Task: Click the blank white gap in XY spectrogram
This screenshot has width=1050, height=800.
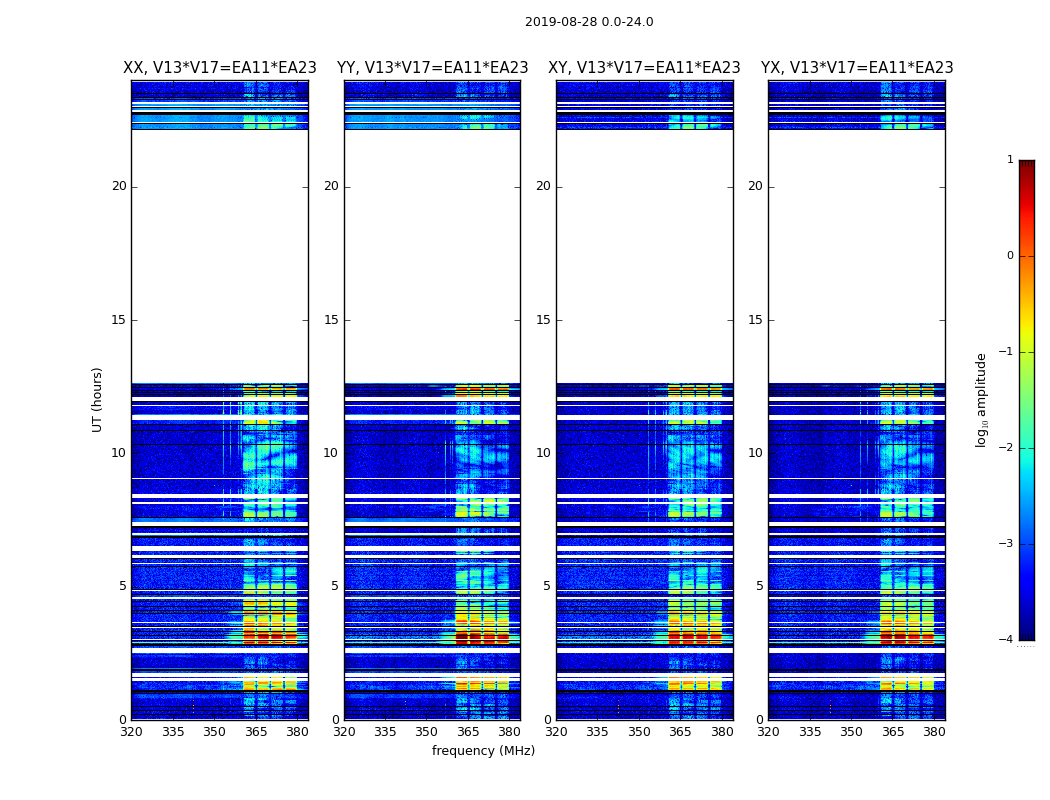Action: pos(644,256)
